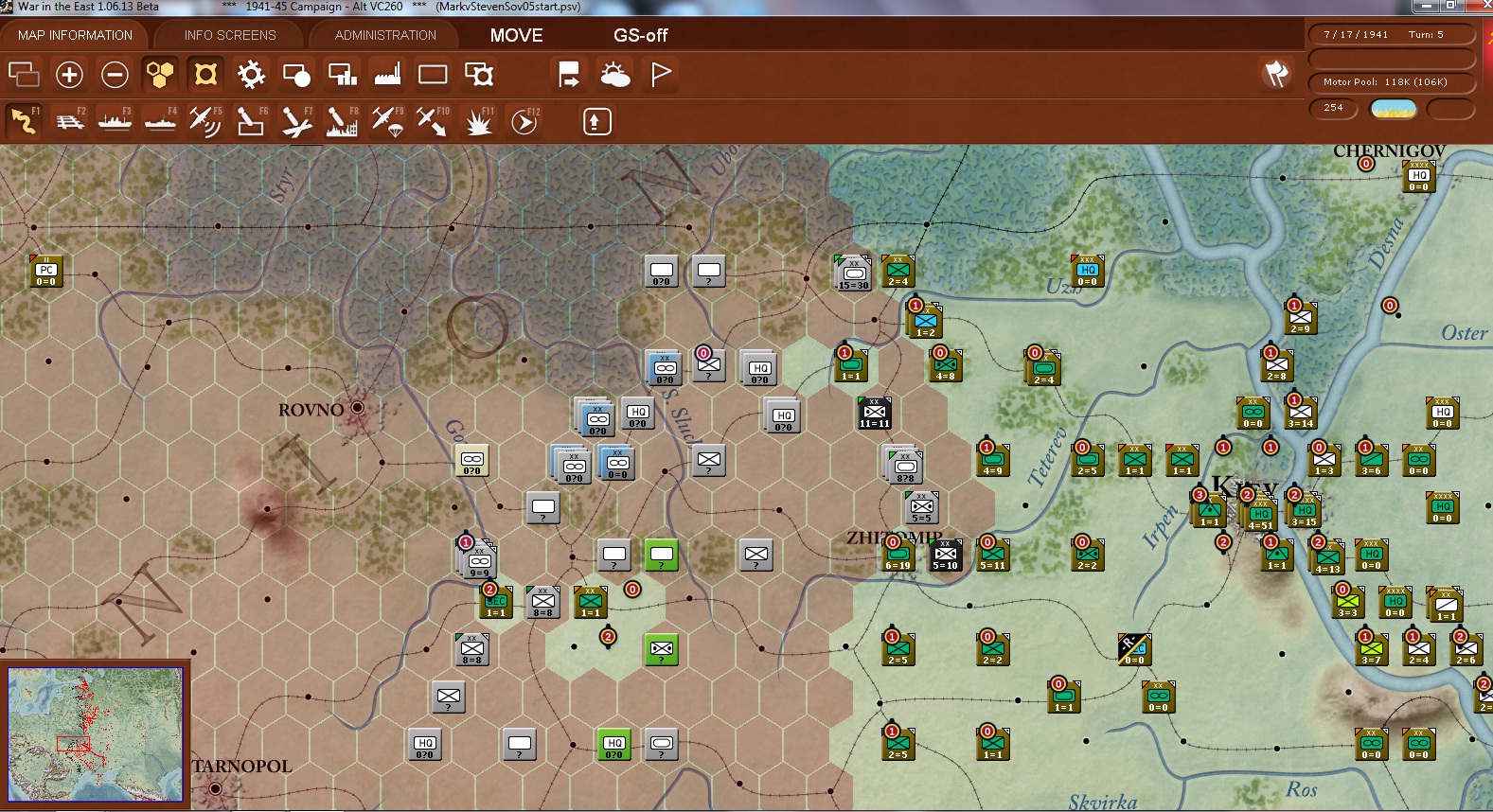Screen dimensions: 1493x812
Task: Click the 254 value box
Action: (x=1334, y=108)
